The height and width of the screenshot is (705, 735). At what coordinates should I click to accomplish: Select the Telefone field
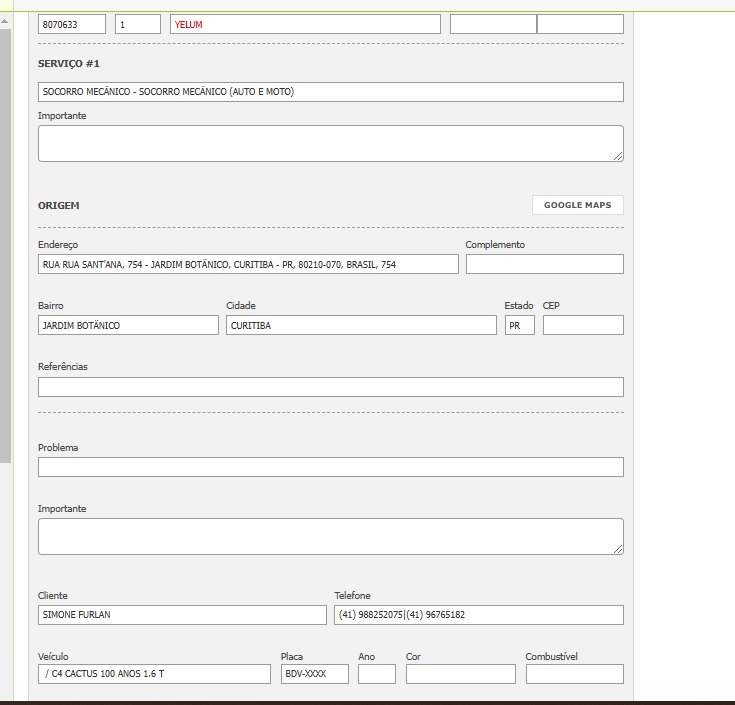478,615
